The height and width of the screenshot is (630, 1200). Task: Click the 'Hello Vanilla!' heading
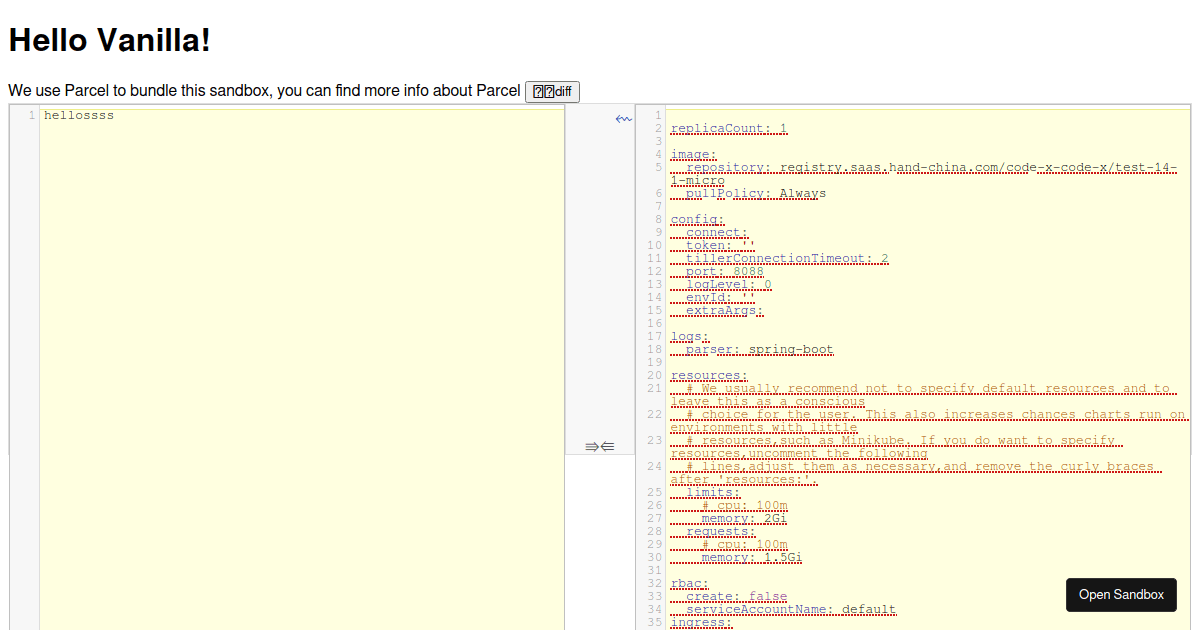click(x=110, y=40)
